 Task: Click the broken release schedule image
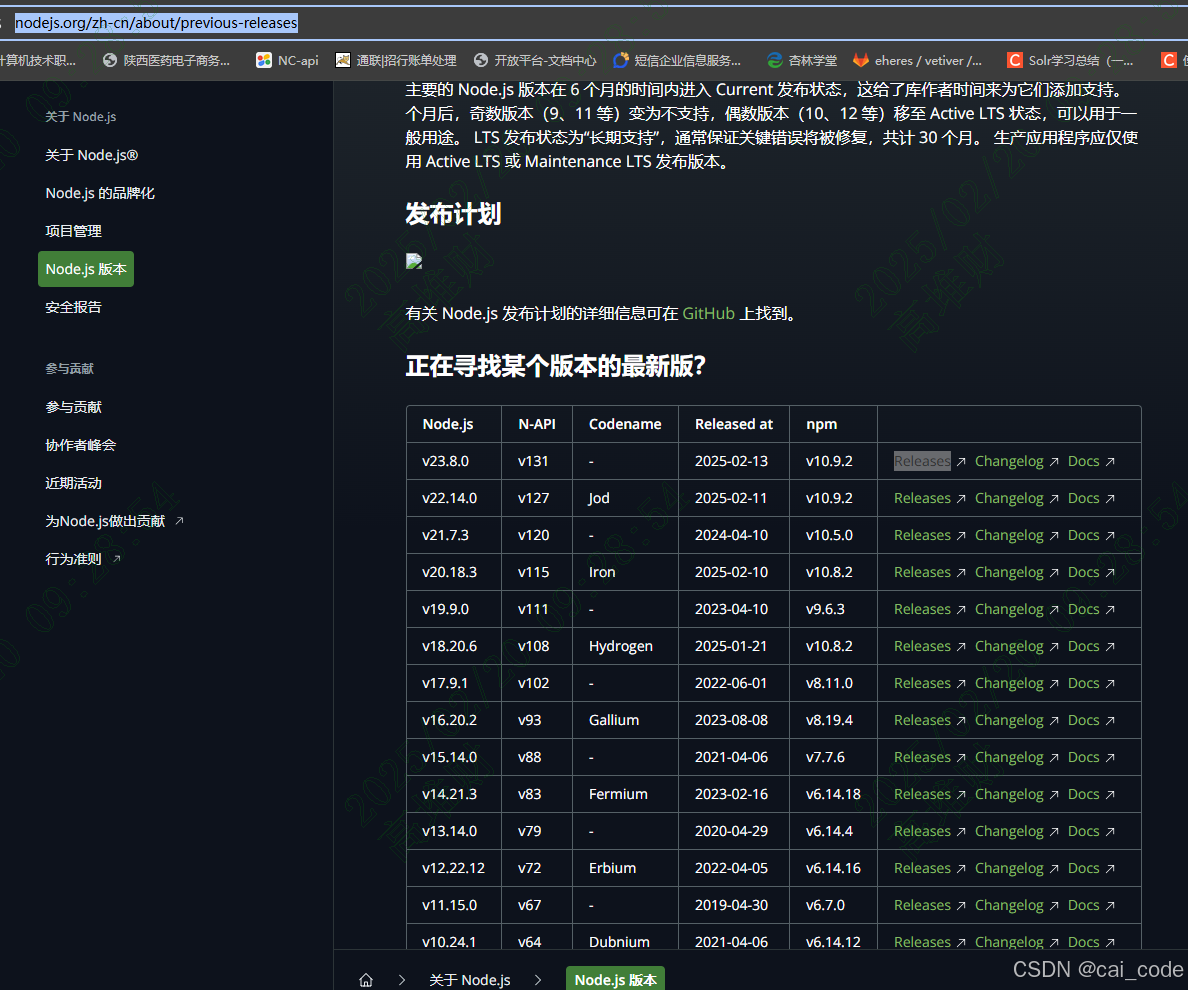[x=414, y=261]
